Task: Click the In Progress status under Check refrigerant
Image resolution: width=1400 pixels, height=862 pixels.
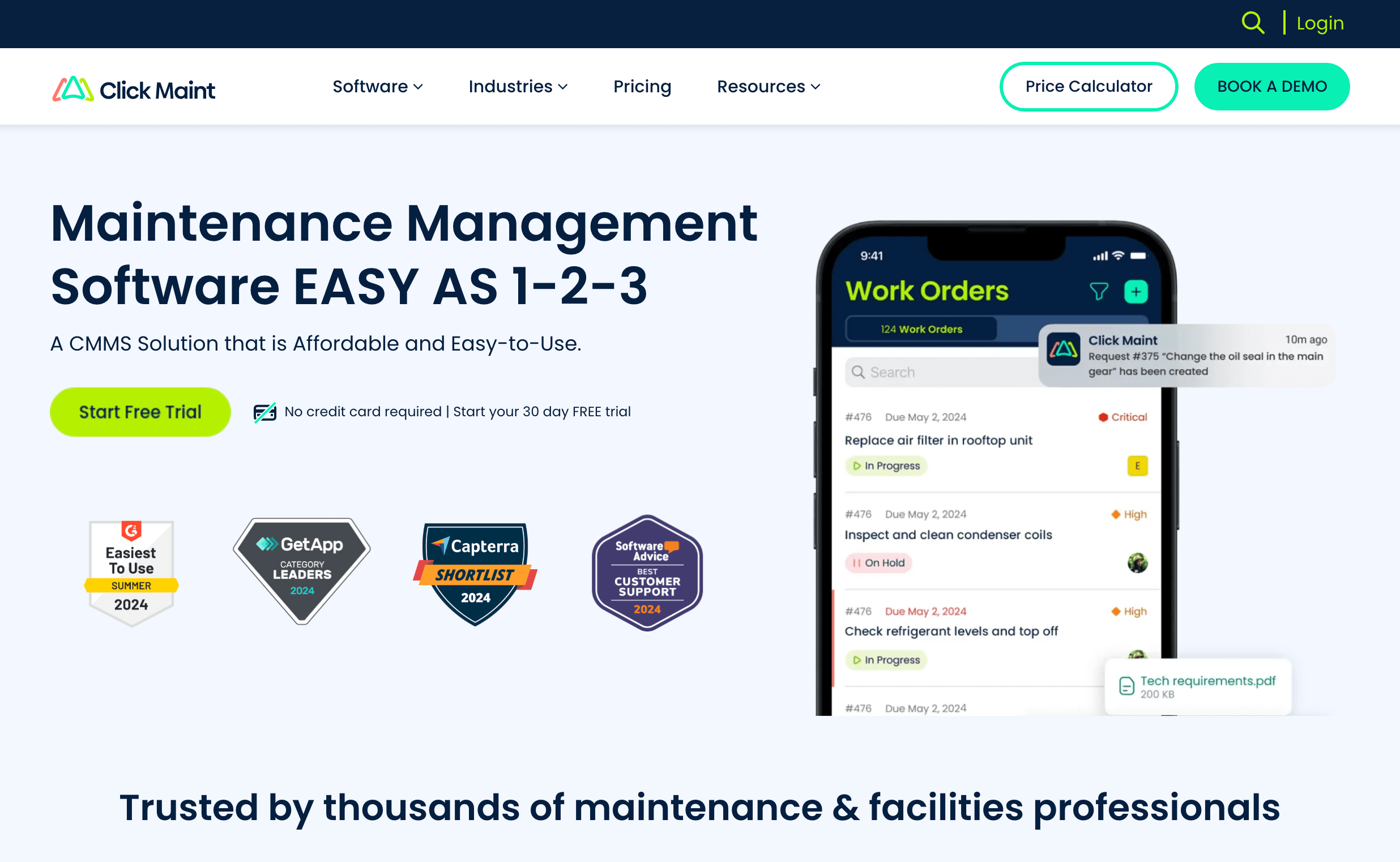Action: (886, 660)
